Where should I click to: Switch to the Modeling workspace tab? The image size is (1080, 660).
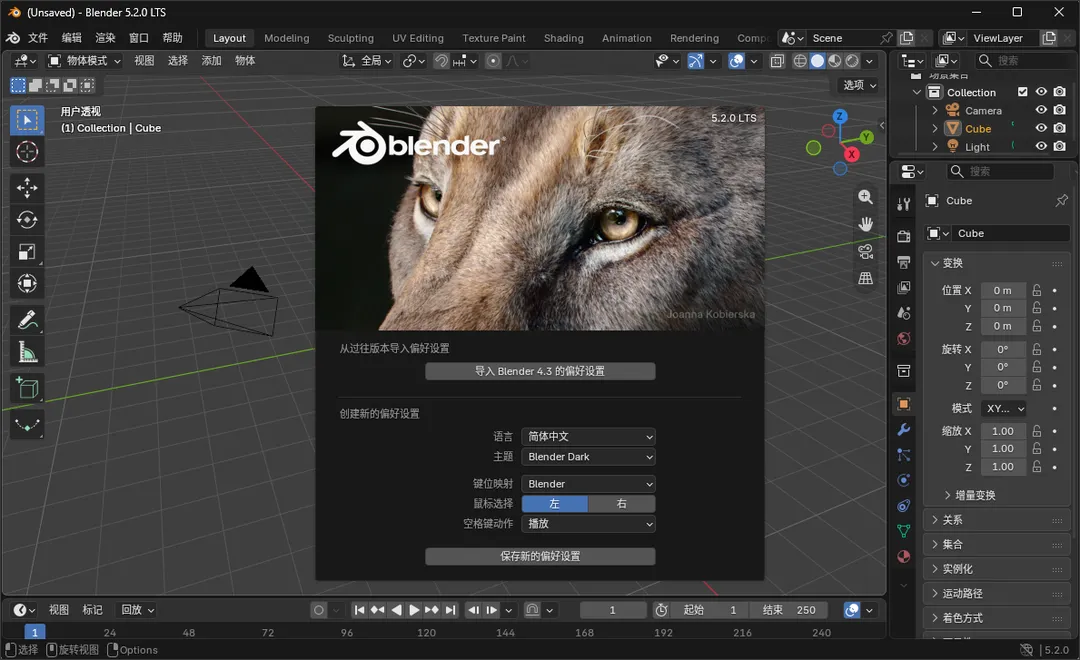[x=287, y=38]
